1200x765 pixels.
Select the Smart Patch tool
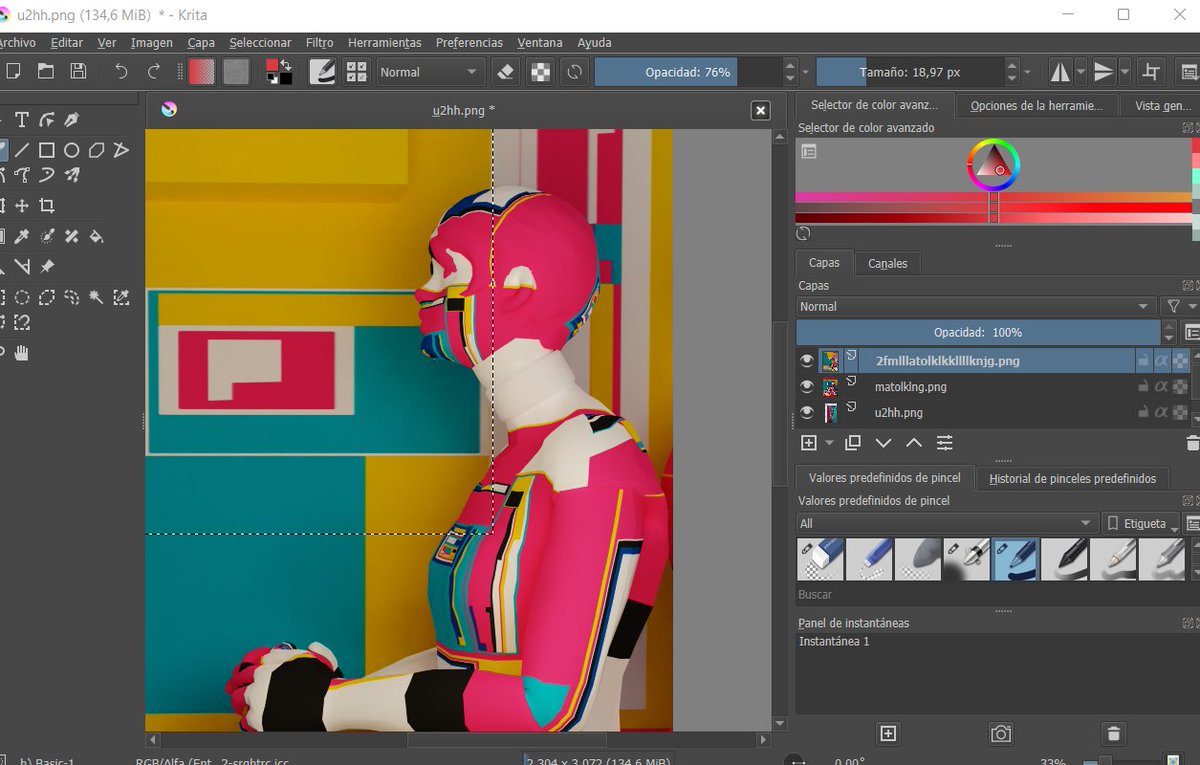click(x=71, y=236)
